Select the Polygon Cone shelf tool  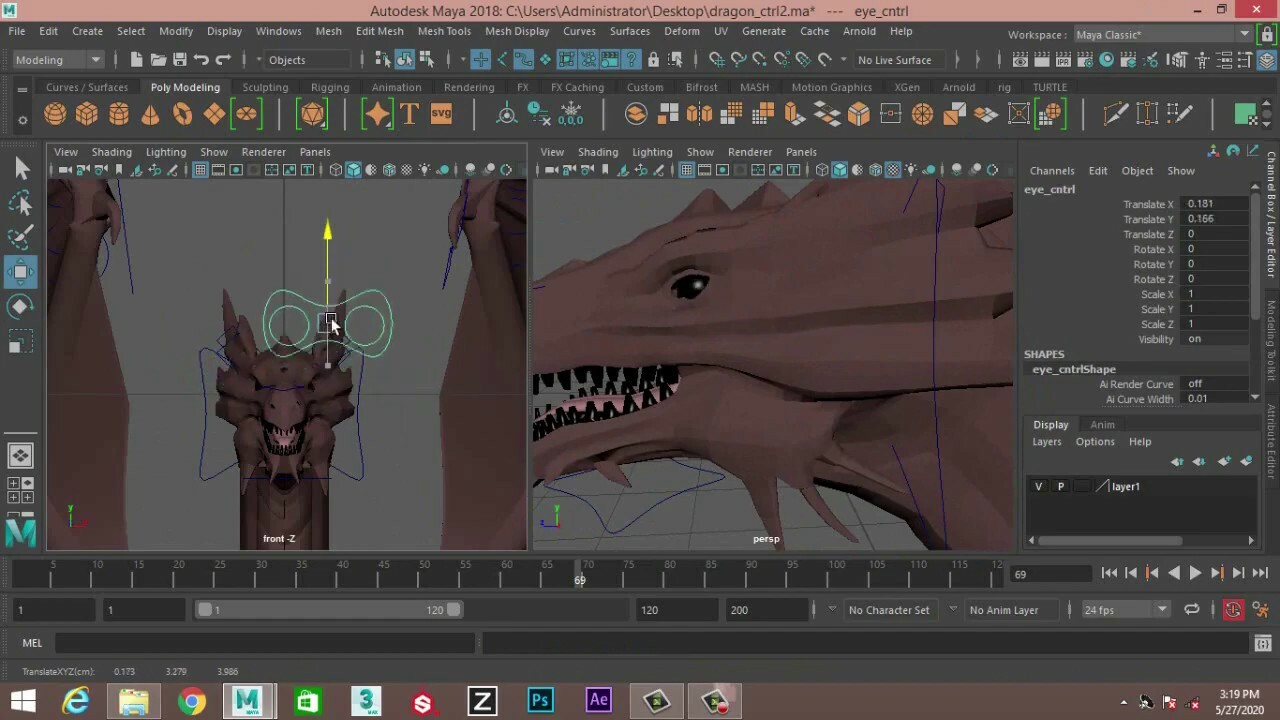pos(150,113)
